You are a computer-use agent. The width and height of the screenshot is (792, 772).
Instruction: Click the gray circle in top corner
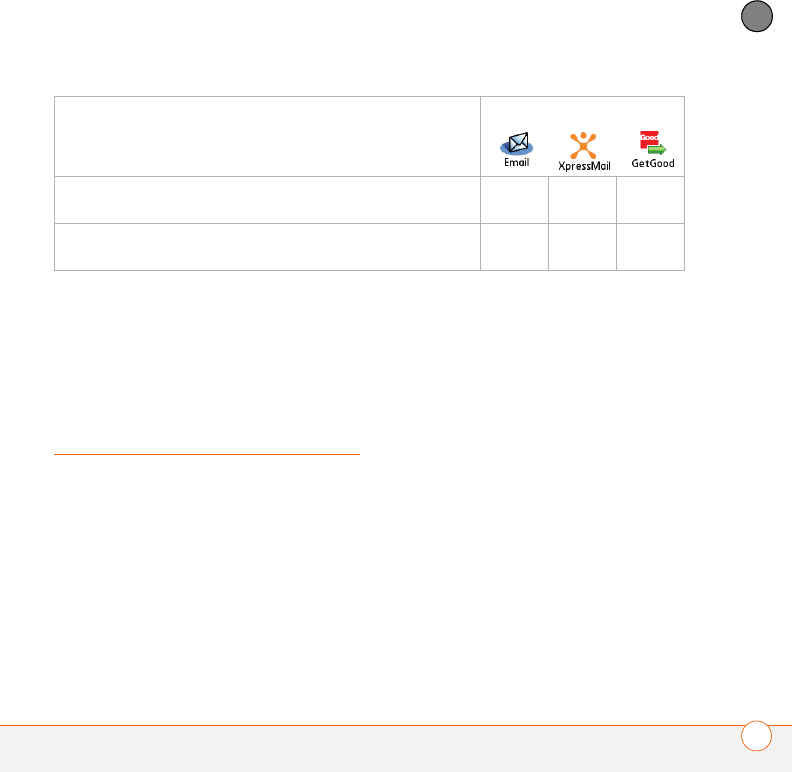(757, 16)
